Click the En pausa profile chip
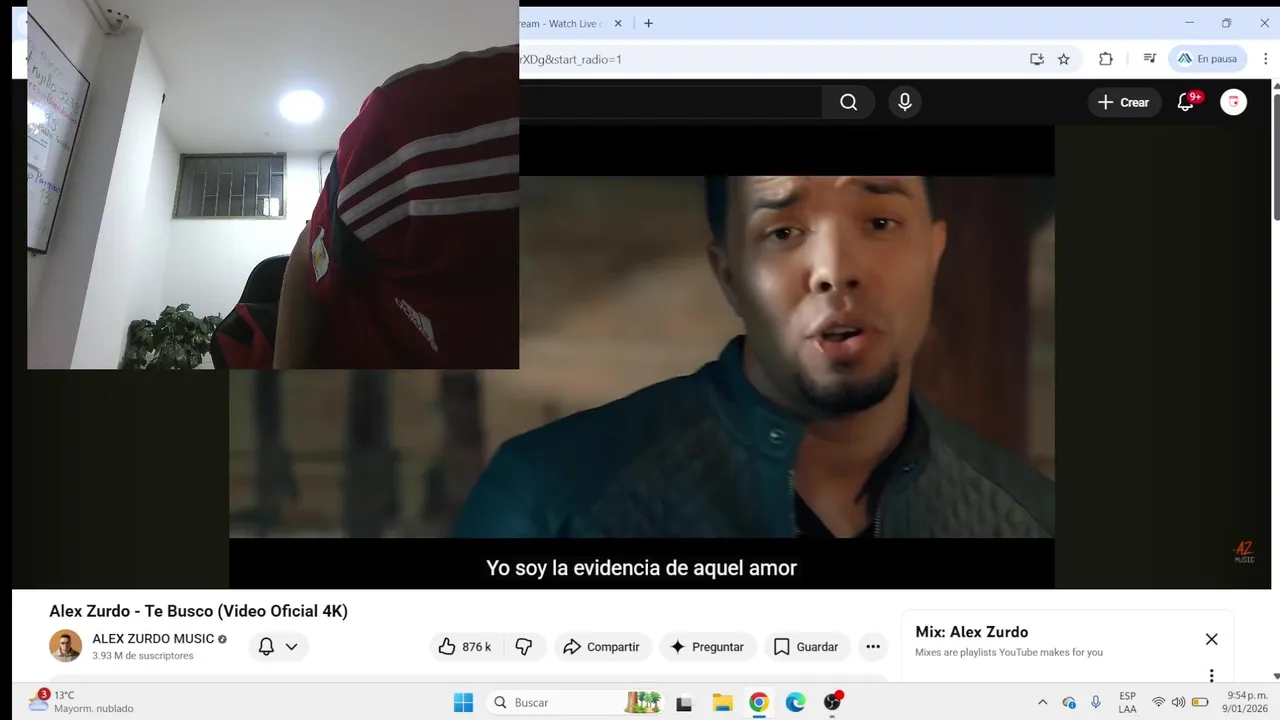Screen dimensions: 1280x720 (1207, 59)
